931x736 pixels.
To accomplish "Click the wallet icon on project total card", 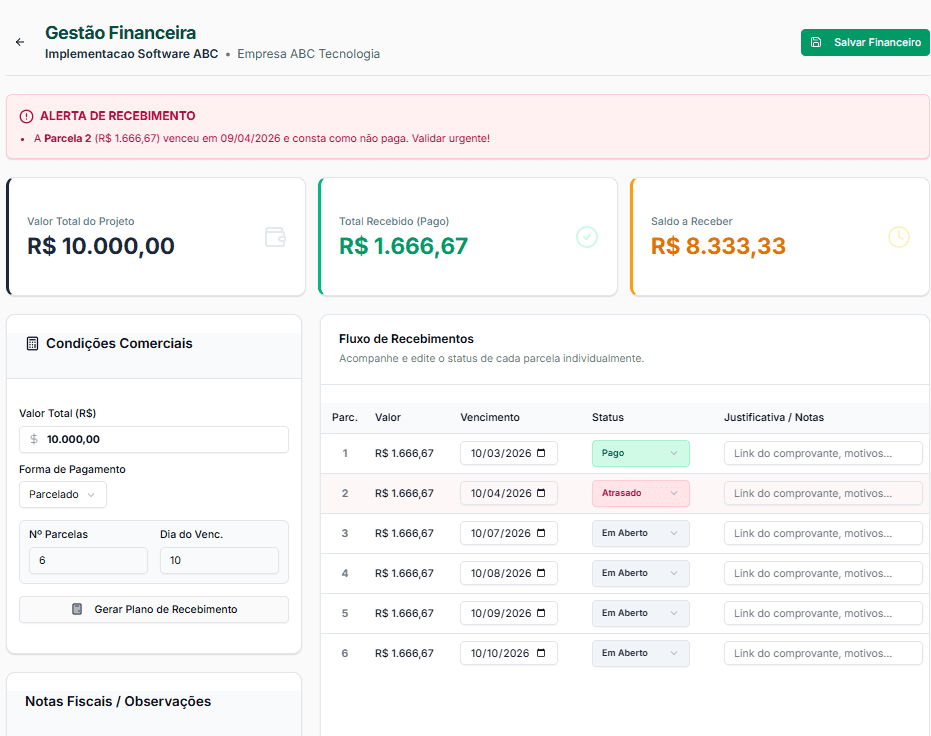I will pyautogui.click(x=275, y=237).
